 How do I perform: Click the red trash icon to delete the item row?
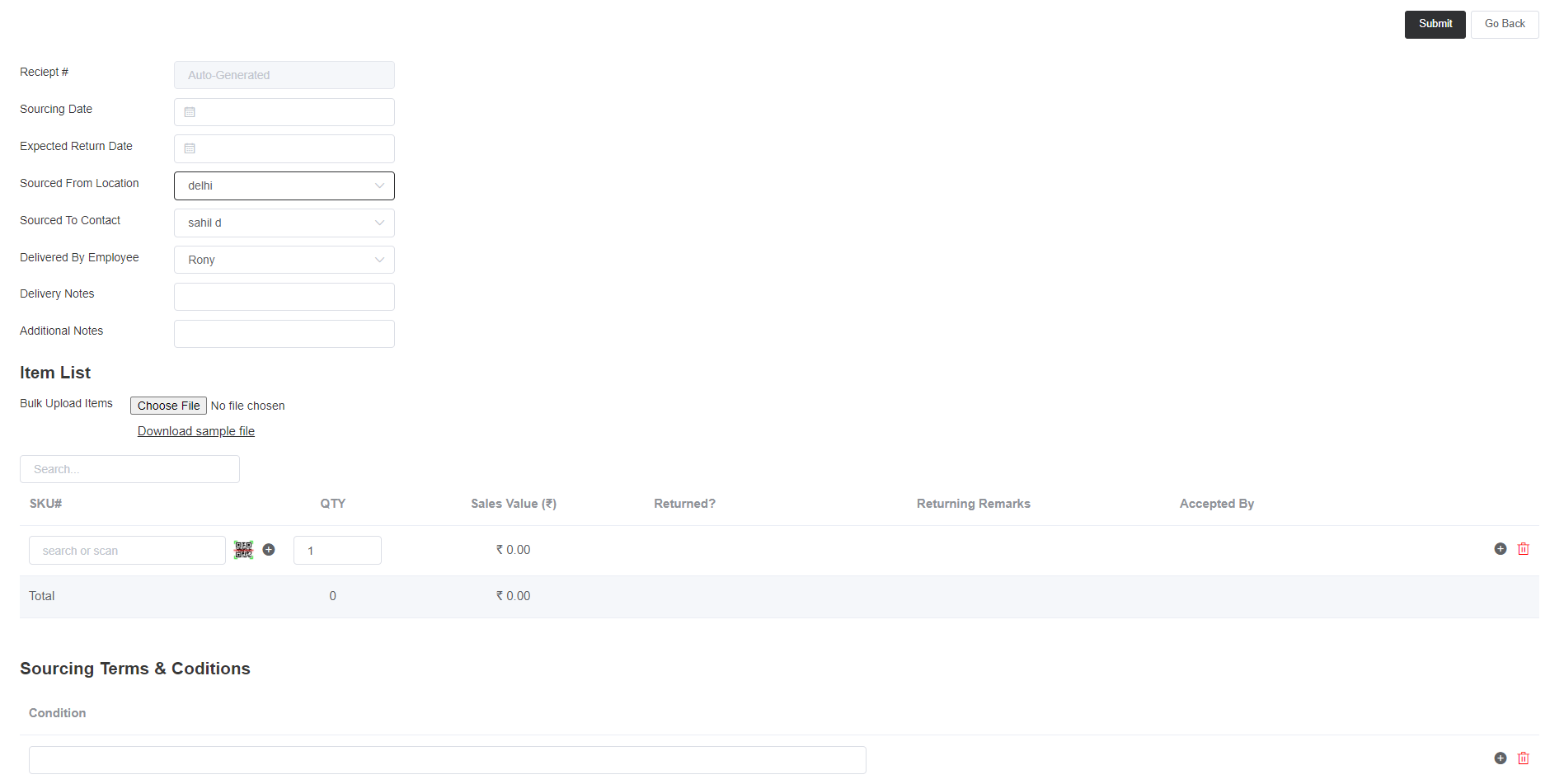pyautogui.click(x=1523, y=548)
